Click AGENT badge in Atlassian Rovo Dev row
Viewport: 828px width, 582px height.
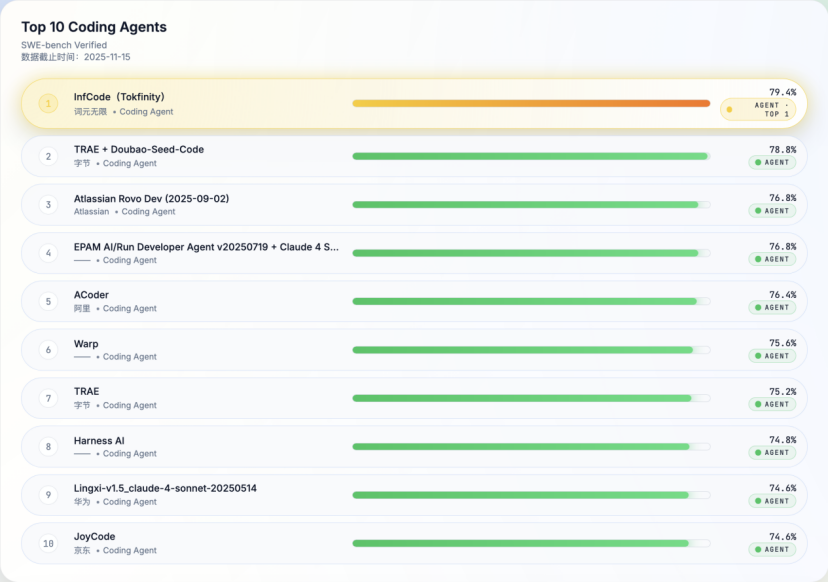(772, 211)
